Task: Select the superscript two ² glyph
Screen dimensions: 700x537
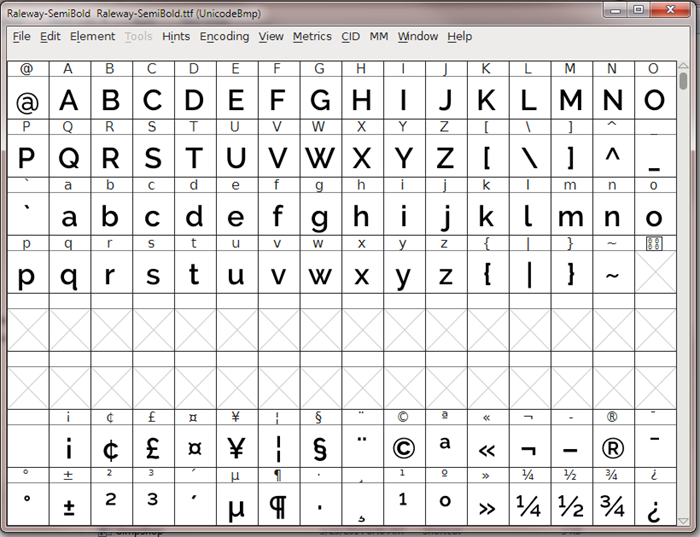Action: 112,504
